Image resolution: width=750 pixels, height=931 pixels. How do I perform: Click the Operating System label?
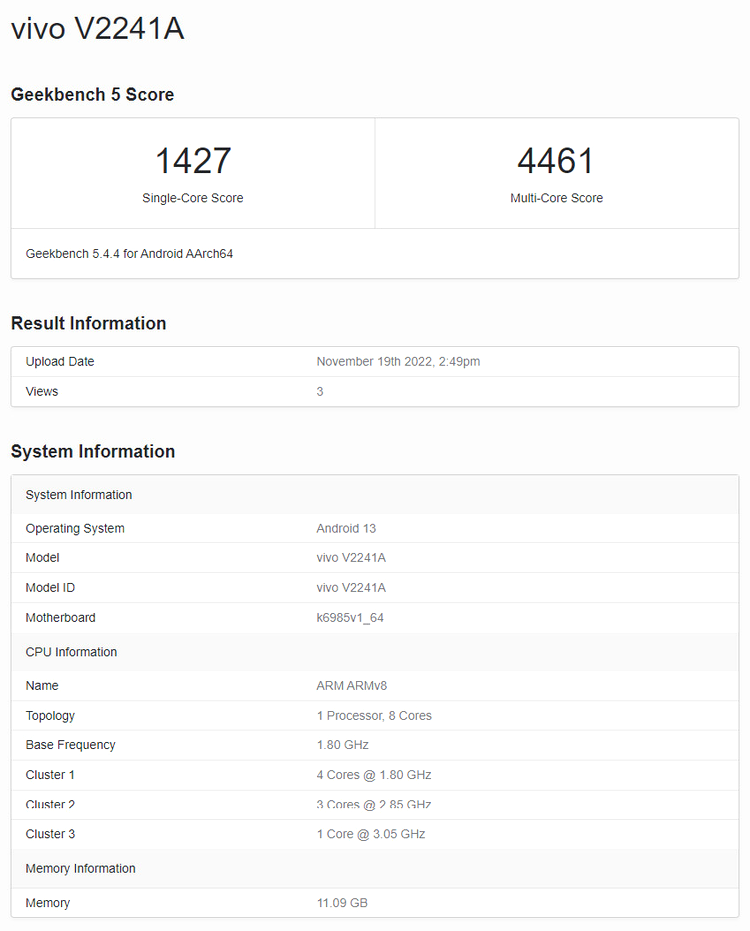click(x=75, y=528)
